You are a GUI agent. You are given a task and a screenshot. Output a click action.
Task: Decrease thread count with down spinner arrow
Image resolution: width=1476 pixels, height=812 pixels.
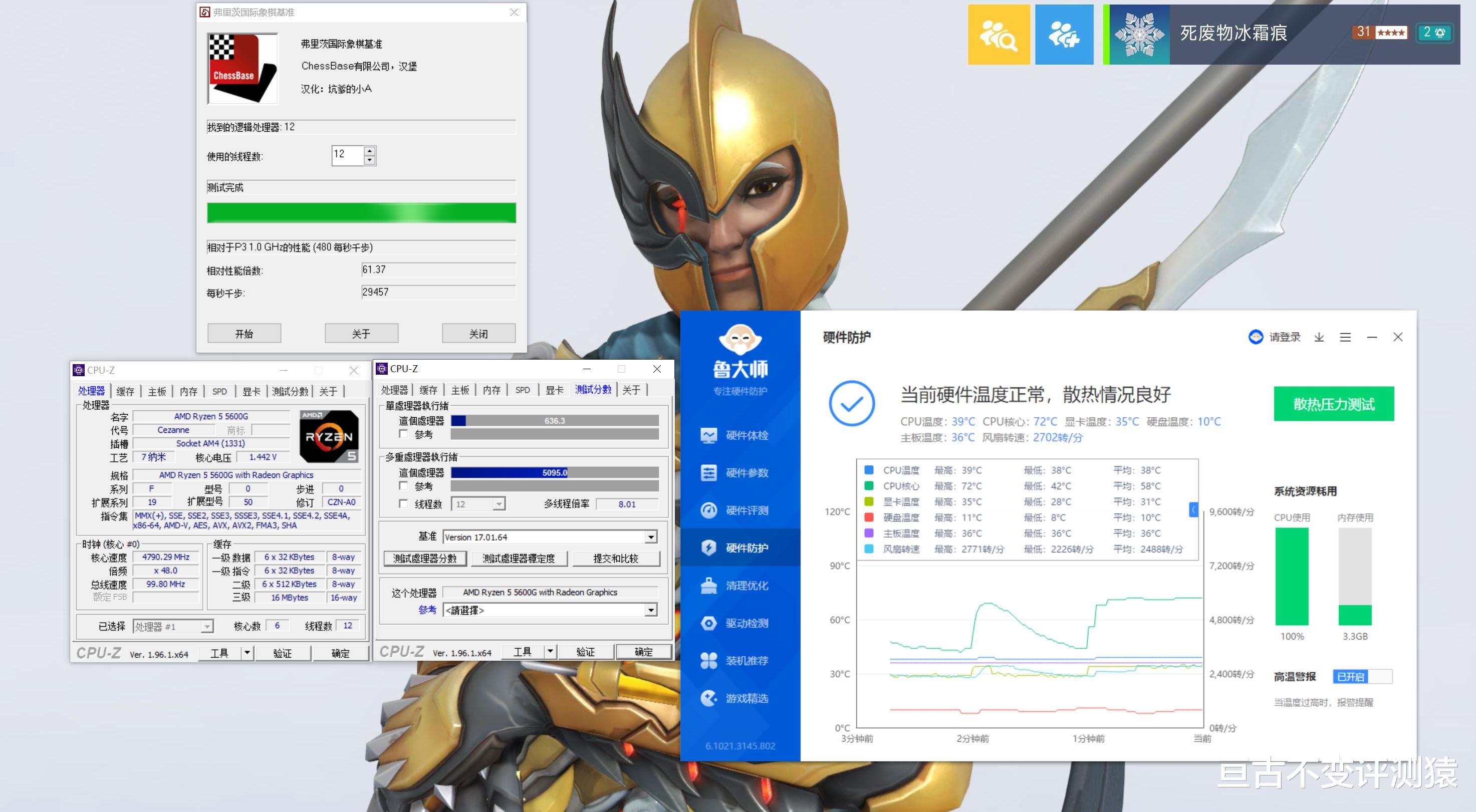(x=370, y=160)
